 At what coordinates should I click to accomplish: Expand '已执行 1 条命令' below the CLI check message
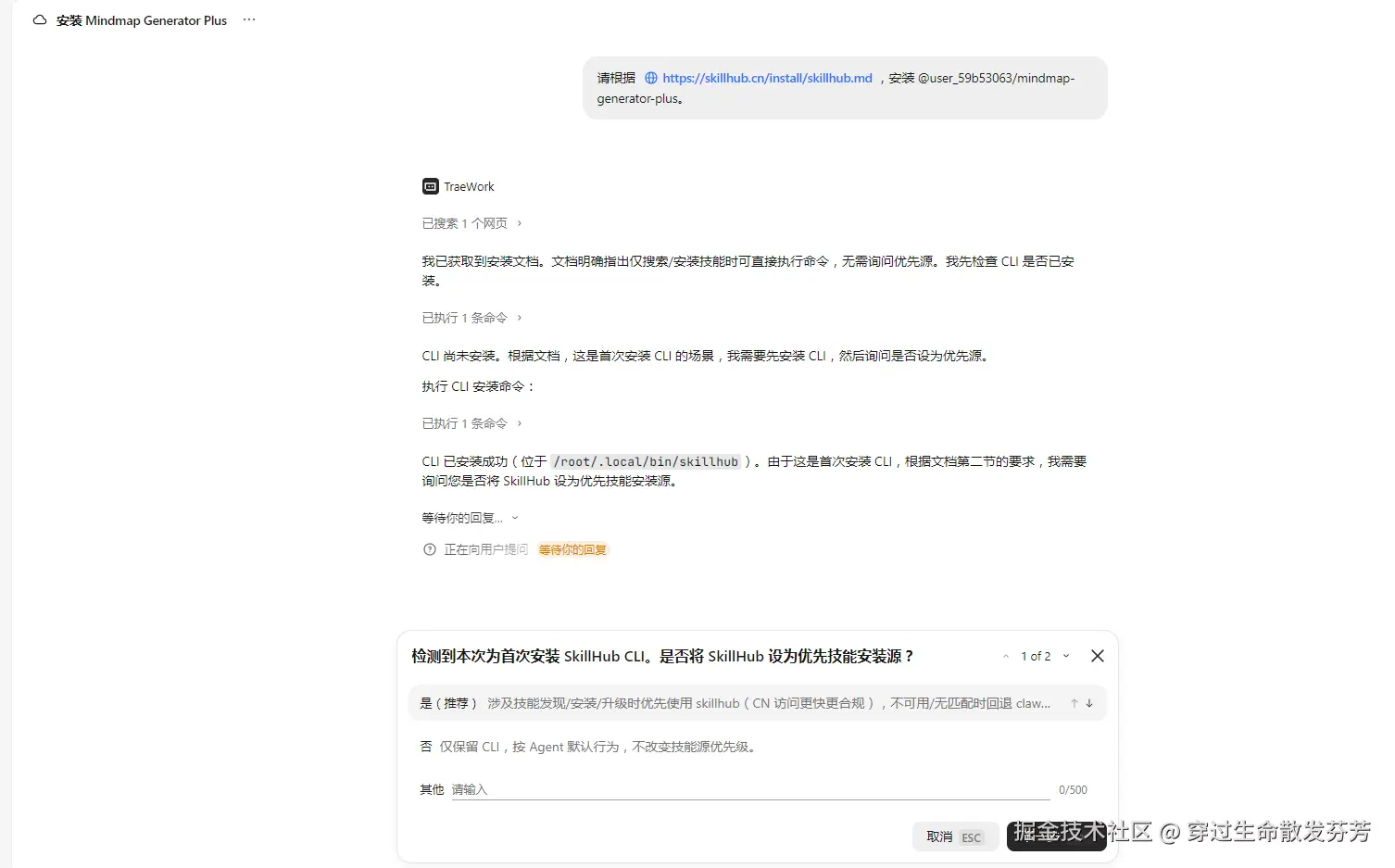click(472, 318)
